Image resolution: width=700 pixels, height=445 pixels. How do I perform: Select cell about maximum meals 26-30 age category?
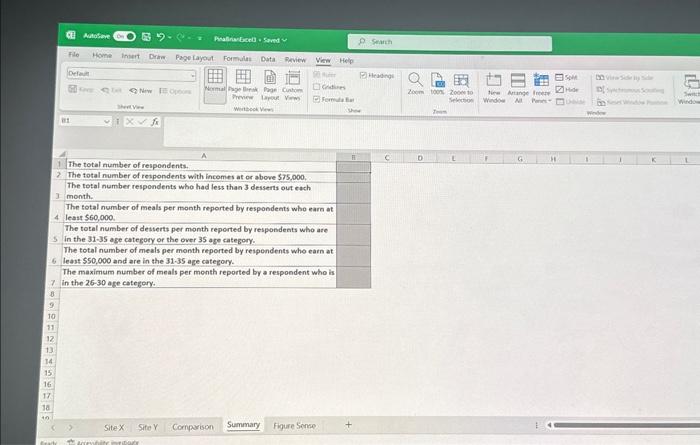[x=198, y=277]
